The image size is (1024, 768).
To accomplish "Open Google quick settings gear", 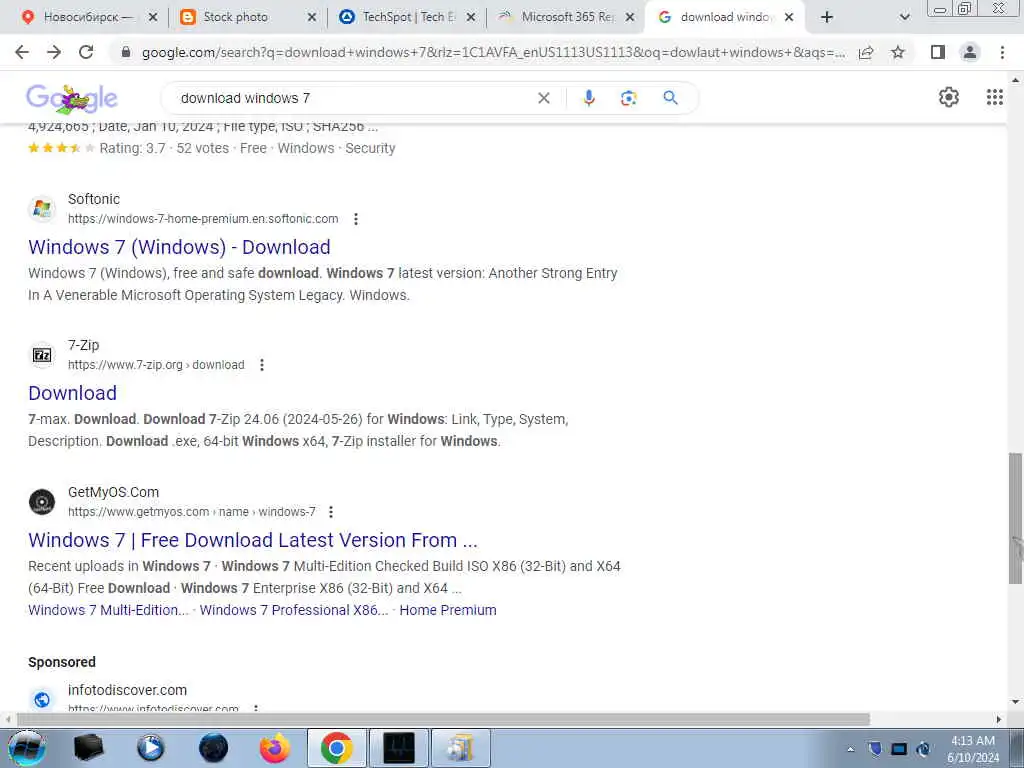I will 948,97.
